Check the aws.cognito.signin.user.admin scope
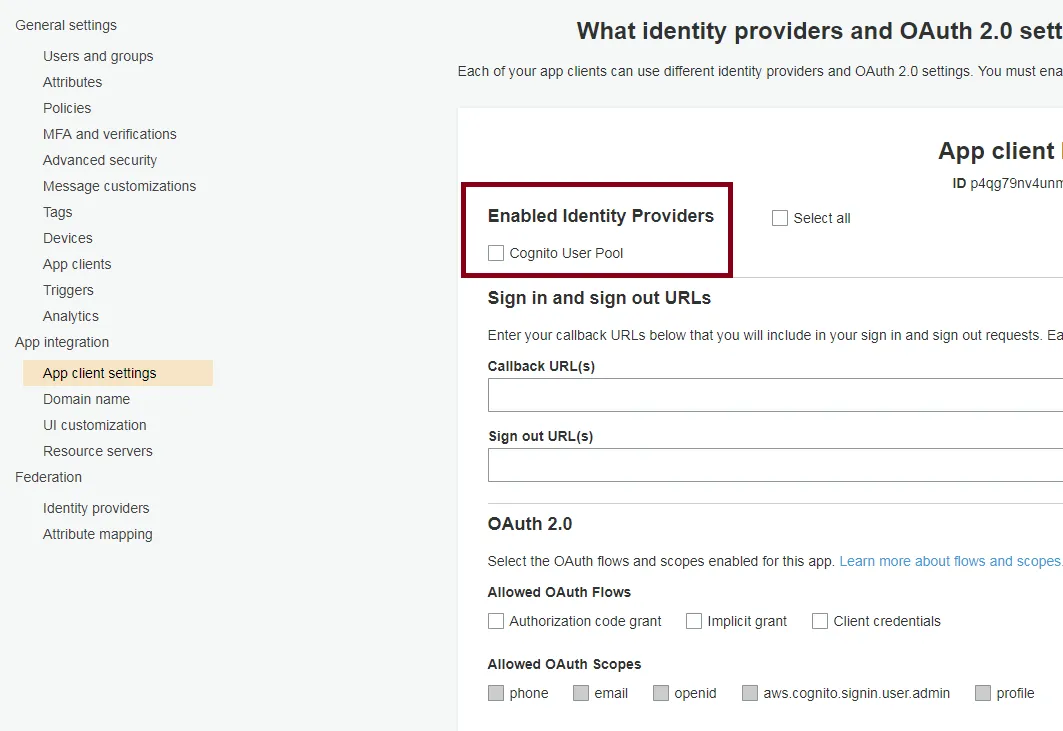Viewport: 1063px width, 731px height. point(750,693)
